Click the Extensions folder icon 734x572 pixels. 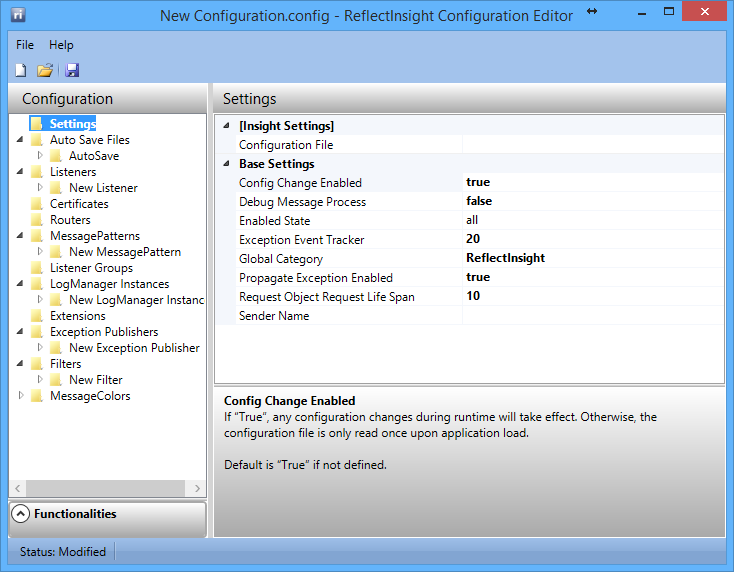[x=37, y=316]
